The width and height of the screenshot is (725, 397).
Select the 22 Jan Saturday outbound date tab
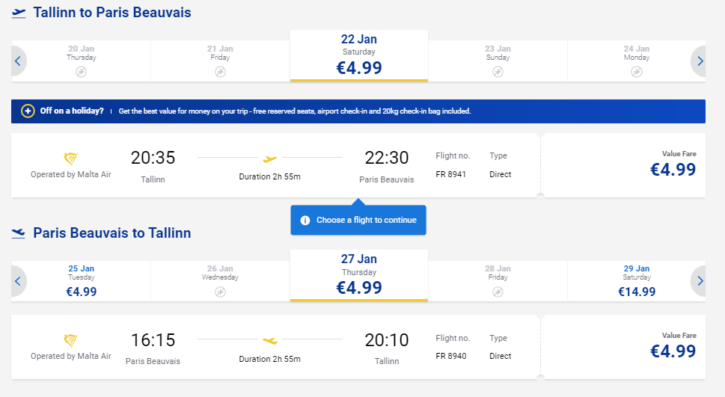coord(359,56)
